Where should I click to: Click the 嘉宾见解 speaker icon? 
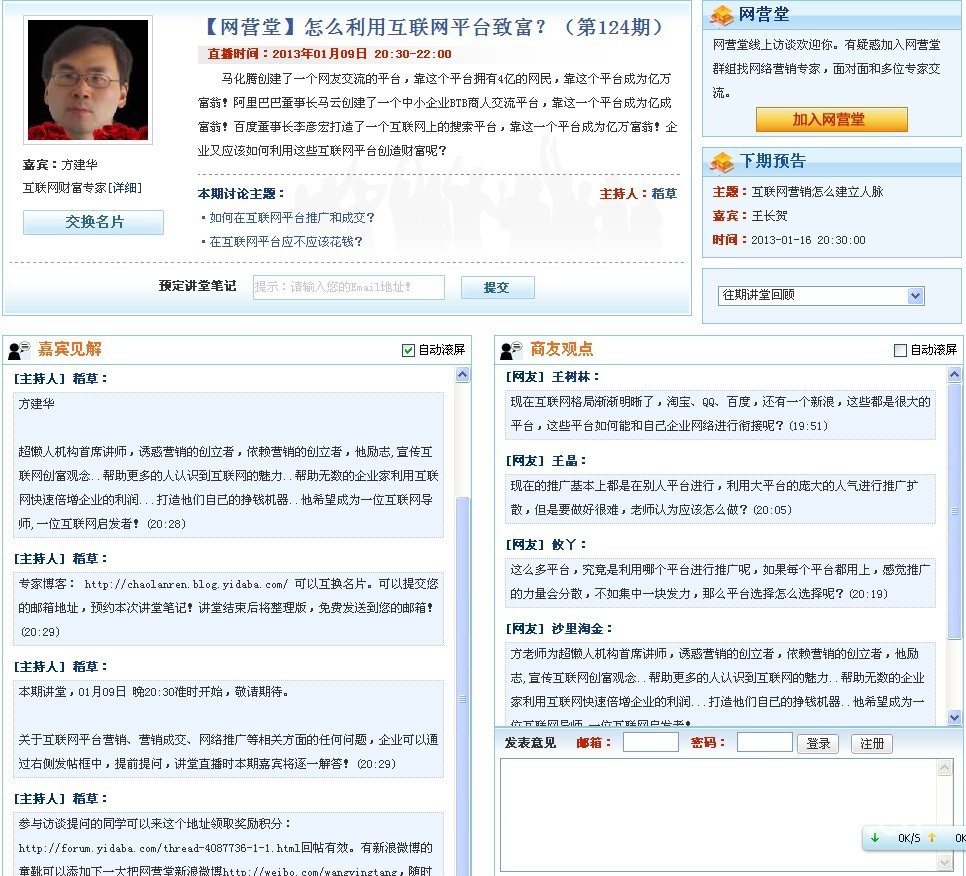click(19, 350)
